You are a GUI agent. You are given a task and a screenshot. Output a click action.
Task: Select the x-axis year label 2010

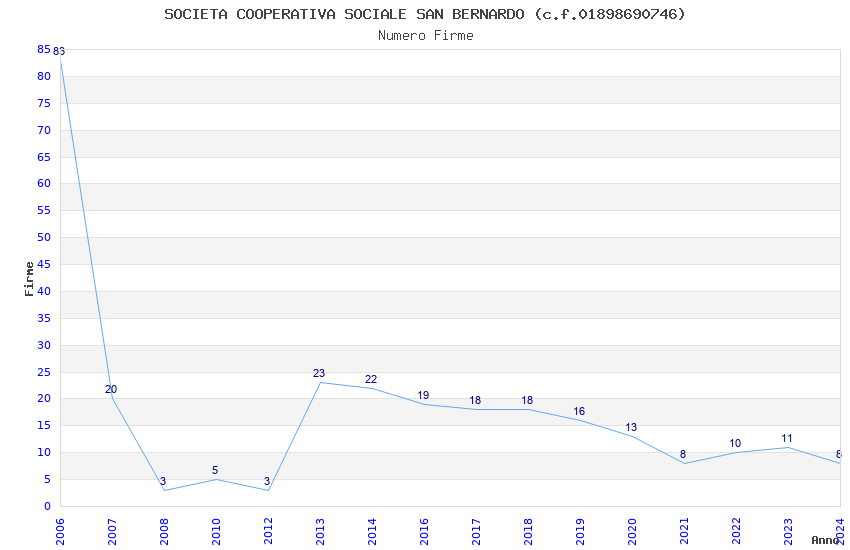tap(216, 532)
